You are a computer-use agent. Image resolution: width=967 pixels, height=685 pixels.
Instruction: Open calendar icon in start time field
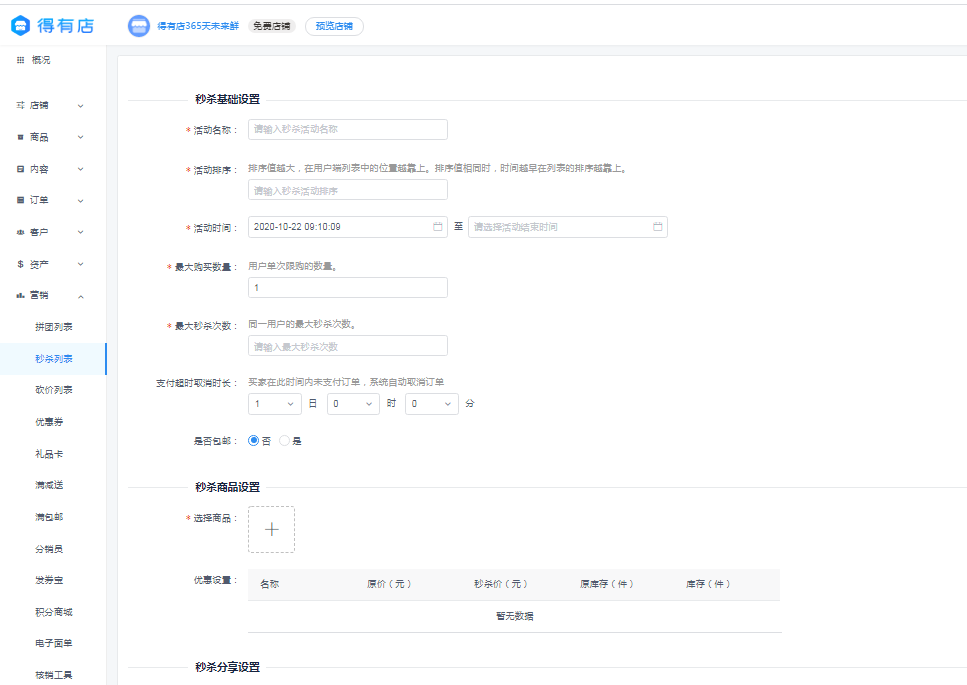click(437, 227)
